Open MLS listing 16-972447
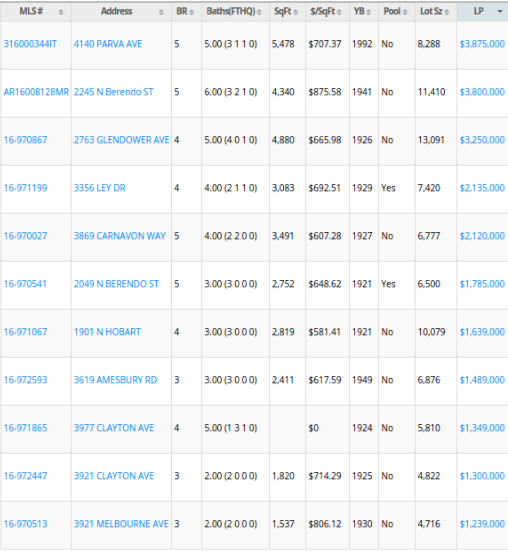The height and width of the screenshot is (552, 508). 25,476
